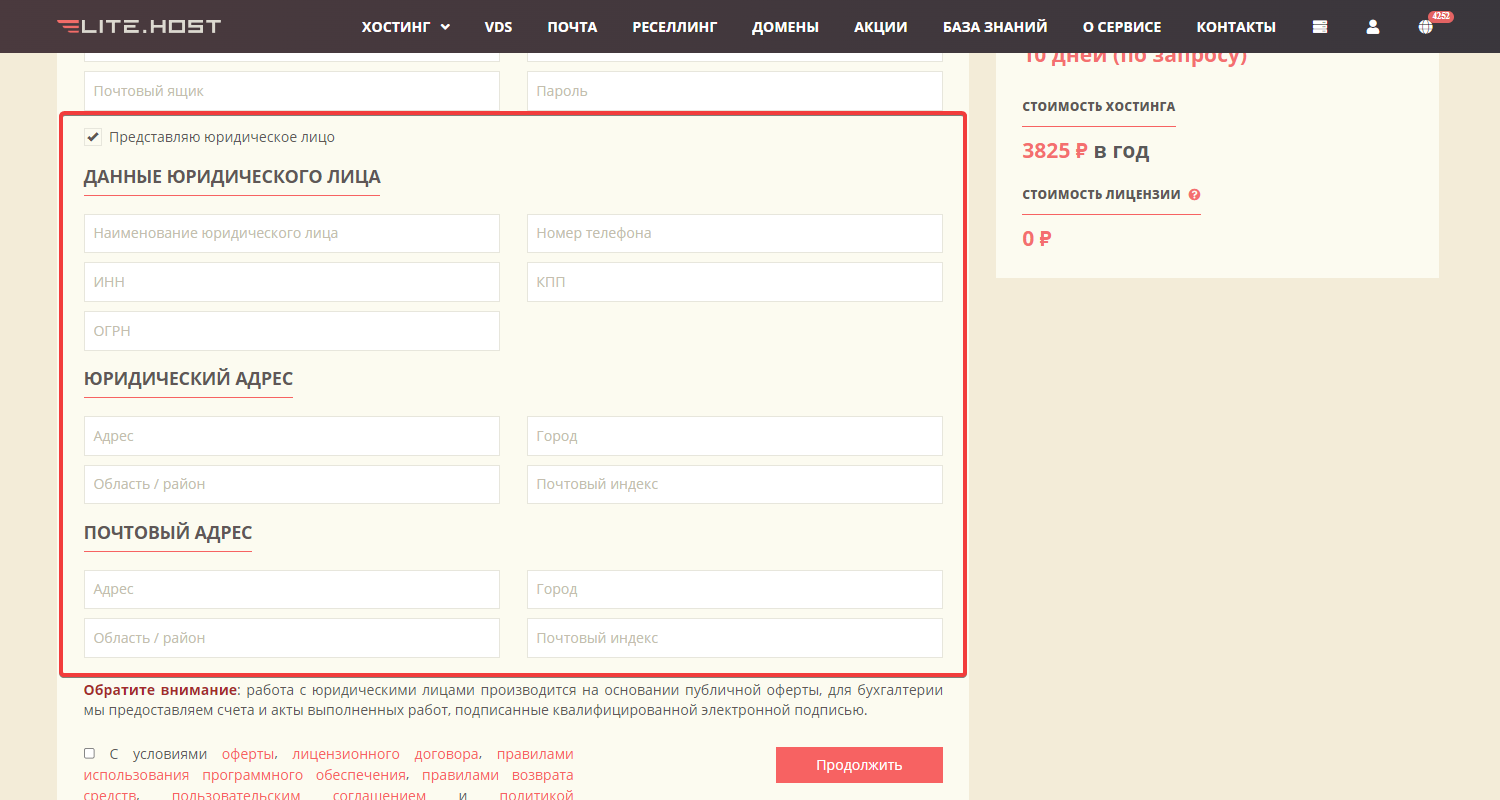This screenshot has width=1500, height=800.
Task: Open the лицензионного договора link
Action: [x=386, y=754]
